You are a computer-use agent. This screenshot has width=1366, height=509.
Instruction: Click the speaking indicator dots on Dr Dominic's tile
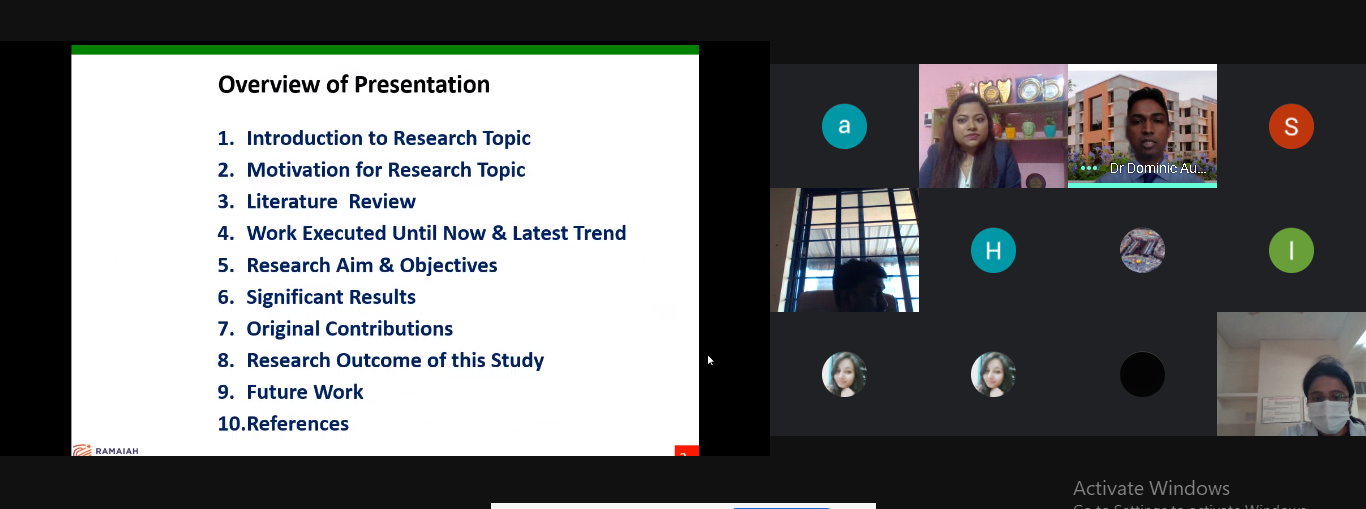coord(1088,169)
